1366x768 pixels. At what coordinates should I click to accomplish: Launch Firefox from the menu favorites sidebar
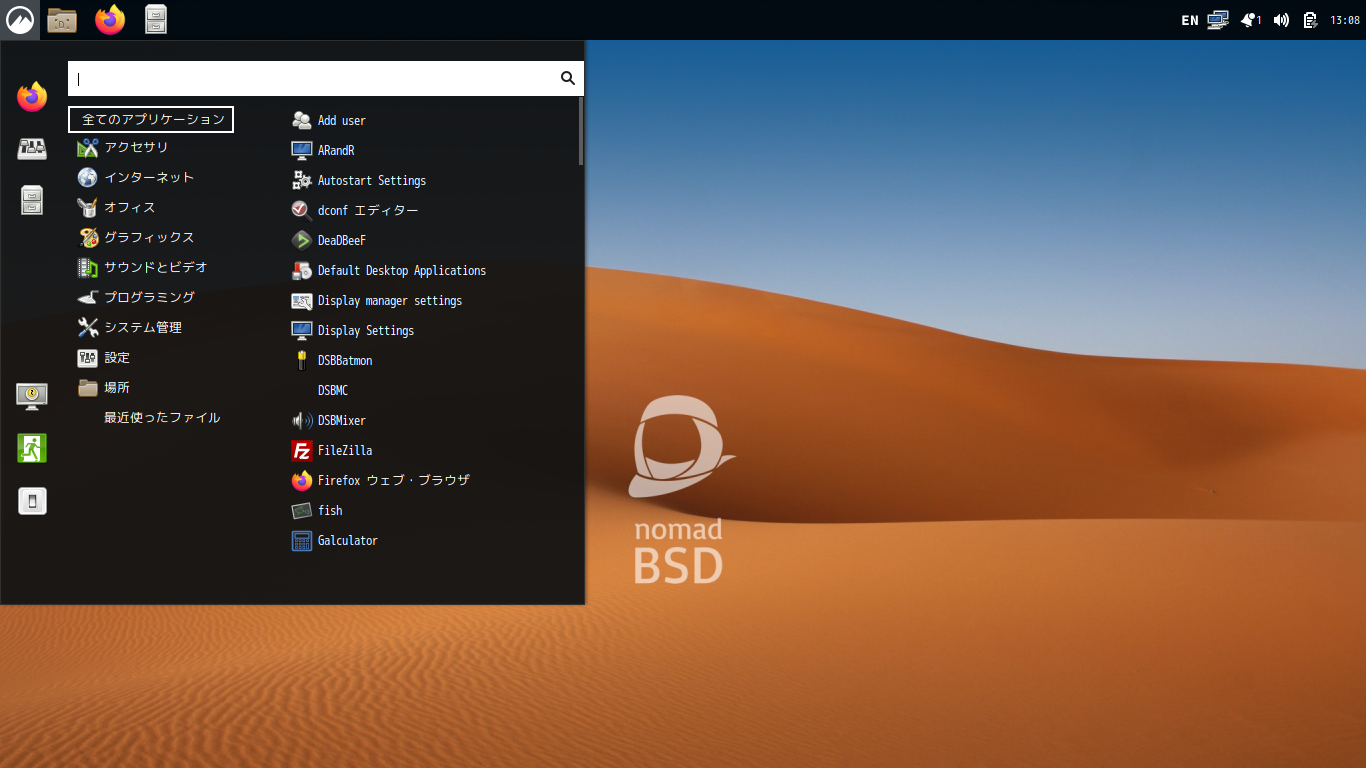[32, 97]
